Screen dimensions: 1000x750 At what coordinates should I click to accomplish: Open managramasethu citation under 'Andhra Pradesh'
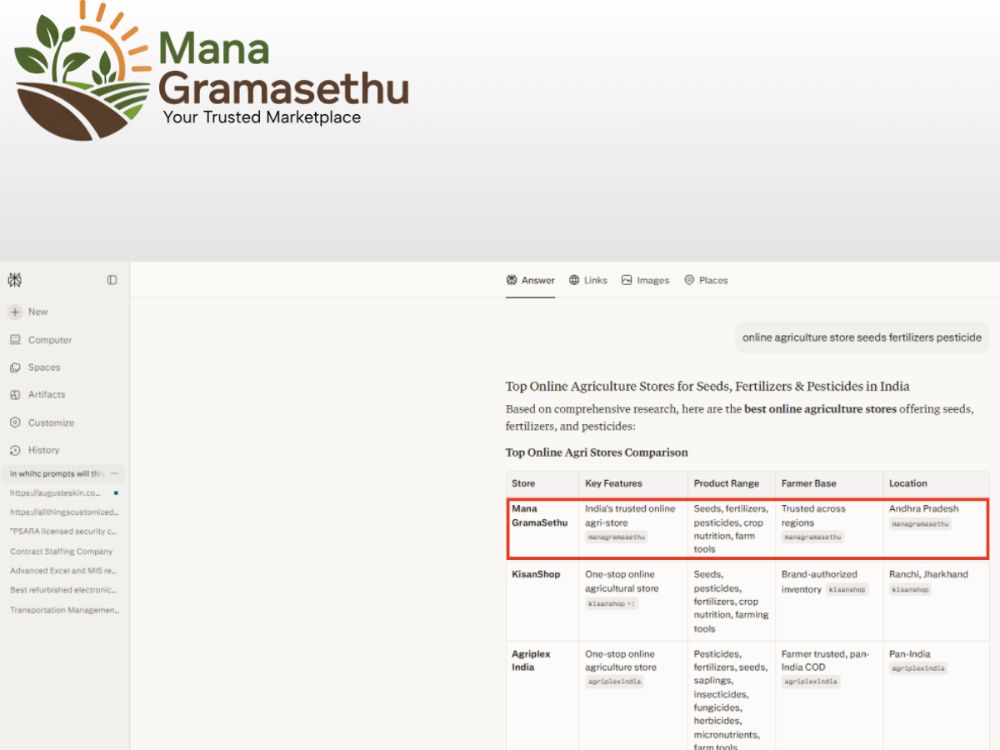920,524
